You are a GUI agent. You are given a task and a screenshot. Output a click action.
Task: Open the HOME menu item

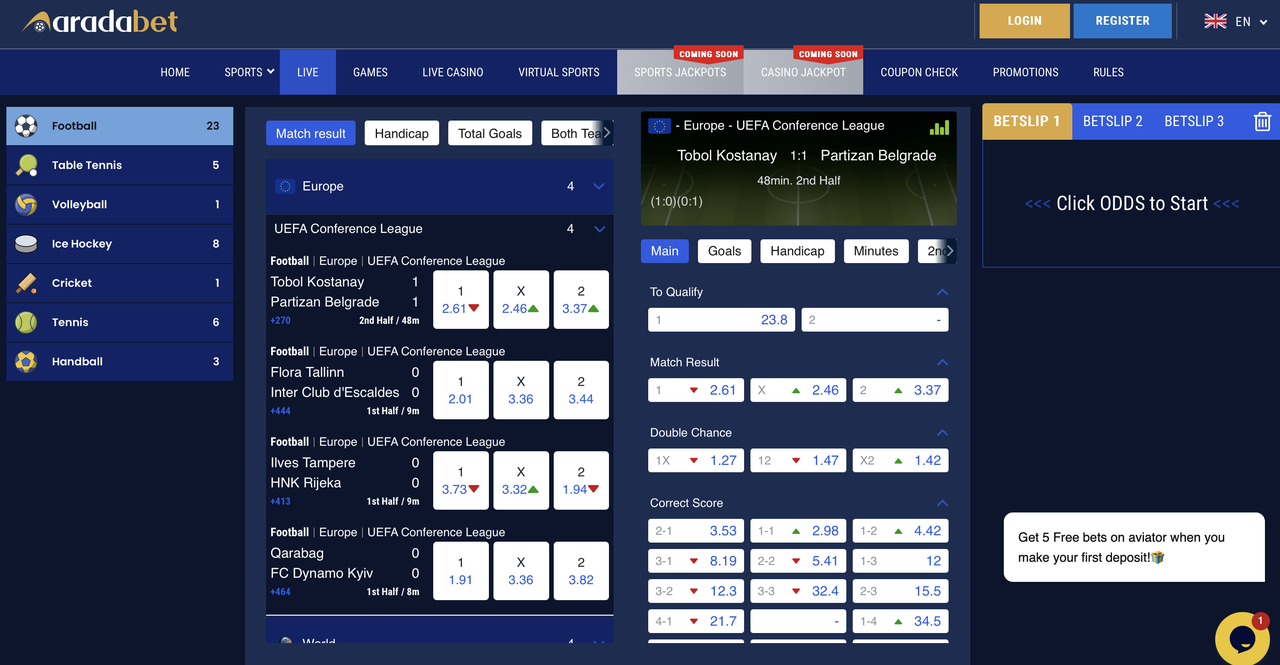point(175,72)
